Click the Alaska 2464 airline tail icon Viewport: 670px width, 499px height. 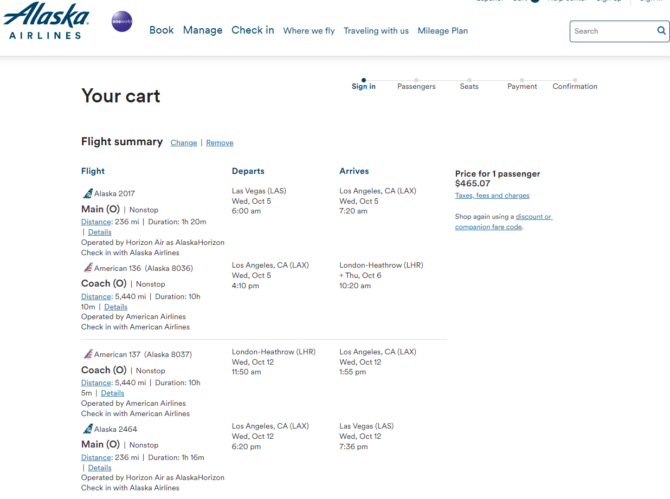[x=87, y=429]
